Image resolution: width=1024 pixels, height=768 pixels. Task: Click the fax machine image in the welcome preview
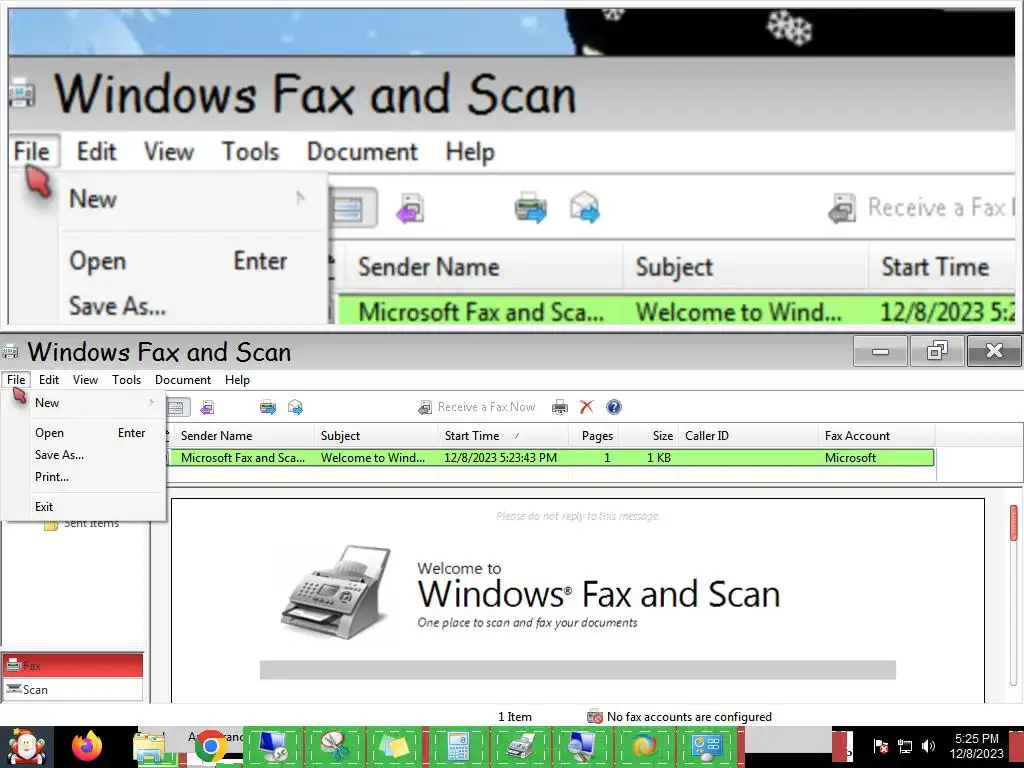pos(336,593)
